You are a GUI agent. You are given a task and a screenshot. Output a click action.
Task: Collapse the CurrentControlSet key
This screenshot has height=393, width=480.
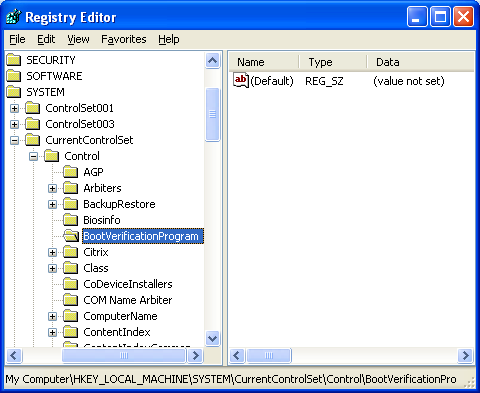tap(14, 140)
